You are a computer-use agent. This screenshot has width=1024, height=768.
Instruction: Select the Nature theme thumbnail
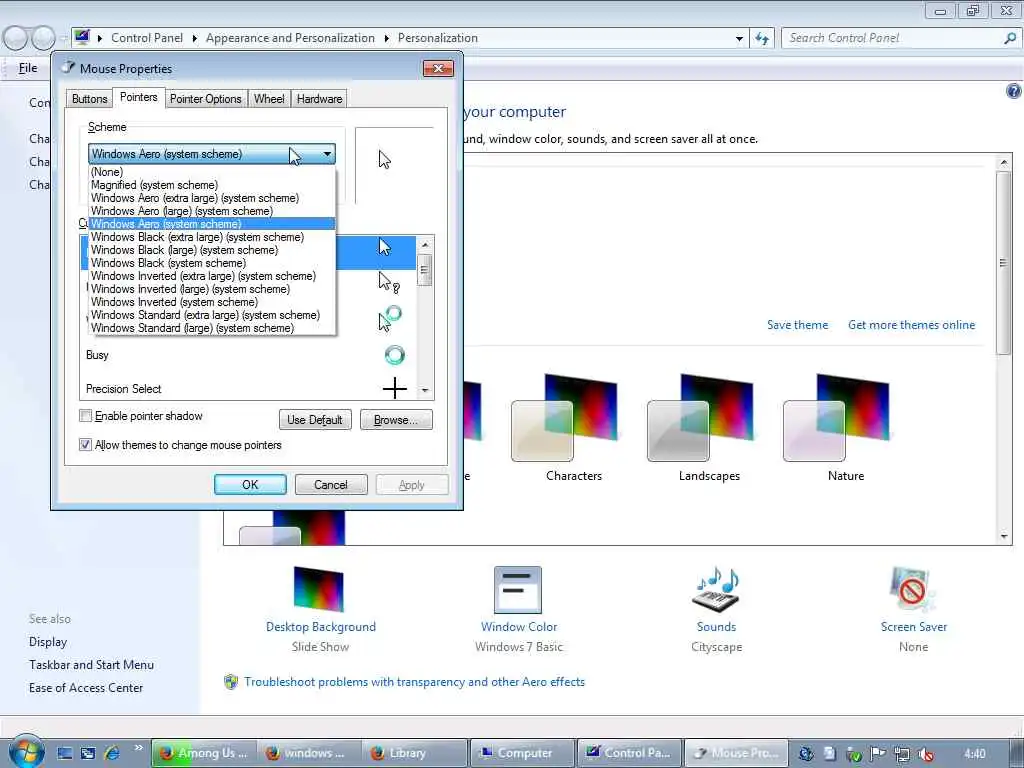pos(836,417)
